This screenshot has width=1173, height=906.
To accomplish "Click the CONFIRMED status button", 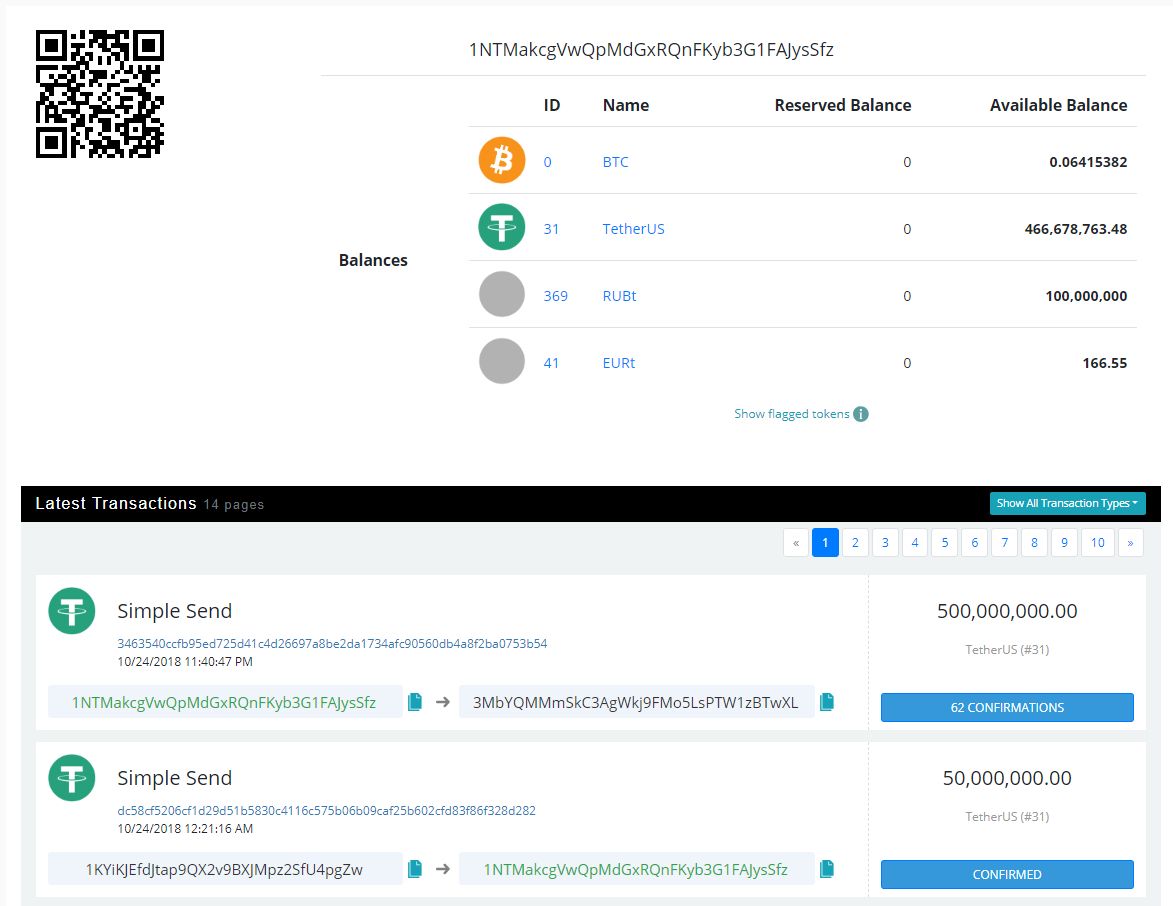I will pyautogui.click(x=1006, y=874).
